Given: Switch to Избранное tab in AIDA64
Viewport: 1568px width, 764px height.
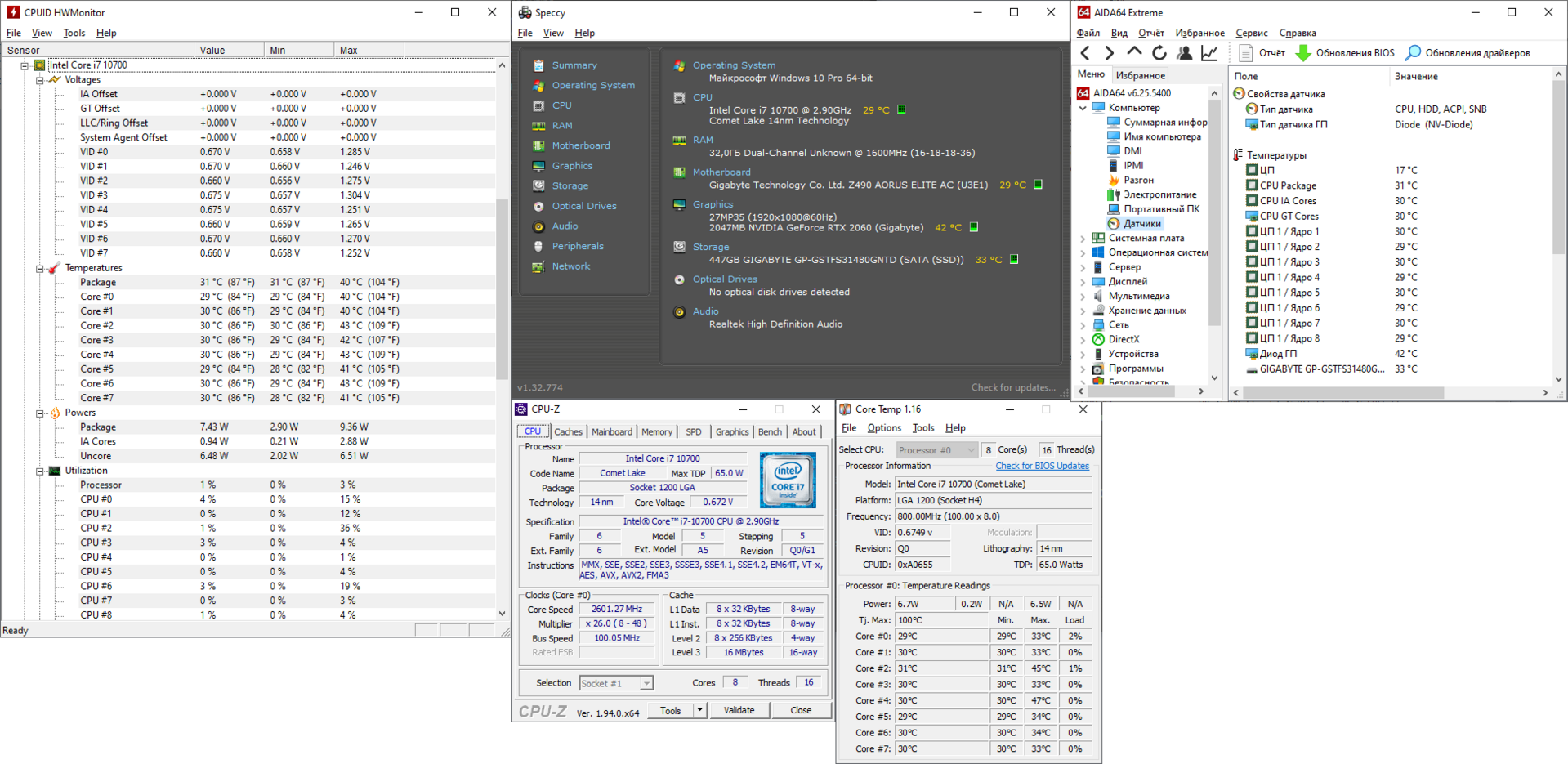Looking at the screenshot, I should pyautogui.click(x=1141, y=75).
